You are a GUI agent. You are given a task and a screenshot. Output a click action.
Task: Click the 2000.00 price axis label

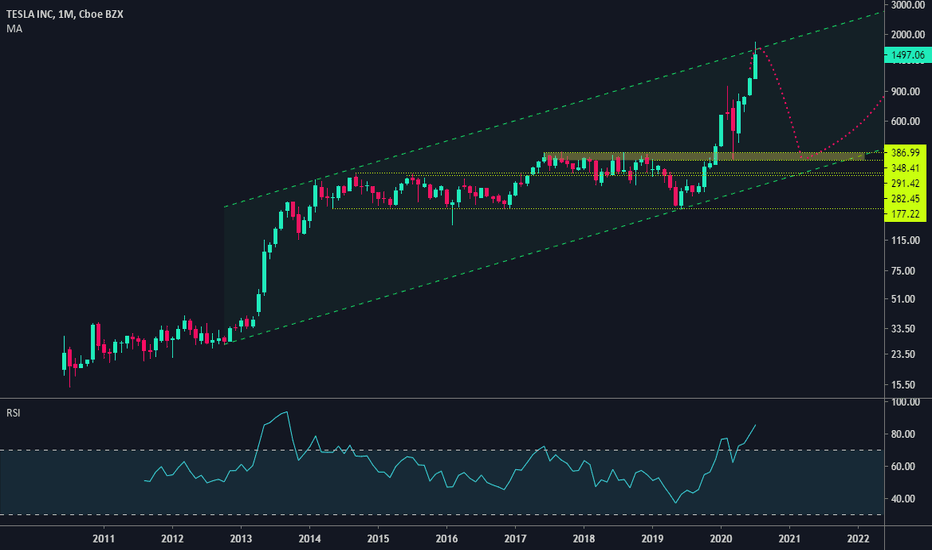click(908, 35)
